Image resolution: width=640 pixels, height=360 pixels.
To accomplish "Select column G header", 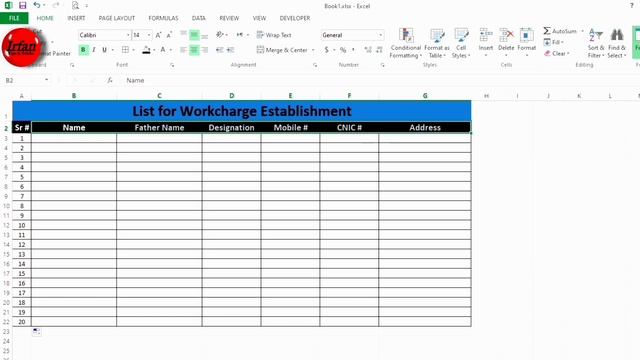I will point(425,96).
